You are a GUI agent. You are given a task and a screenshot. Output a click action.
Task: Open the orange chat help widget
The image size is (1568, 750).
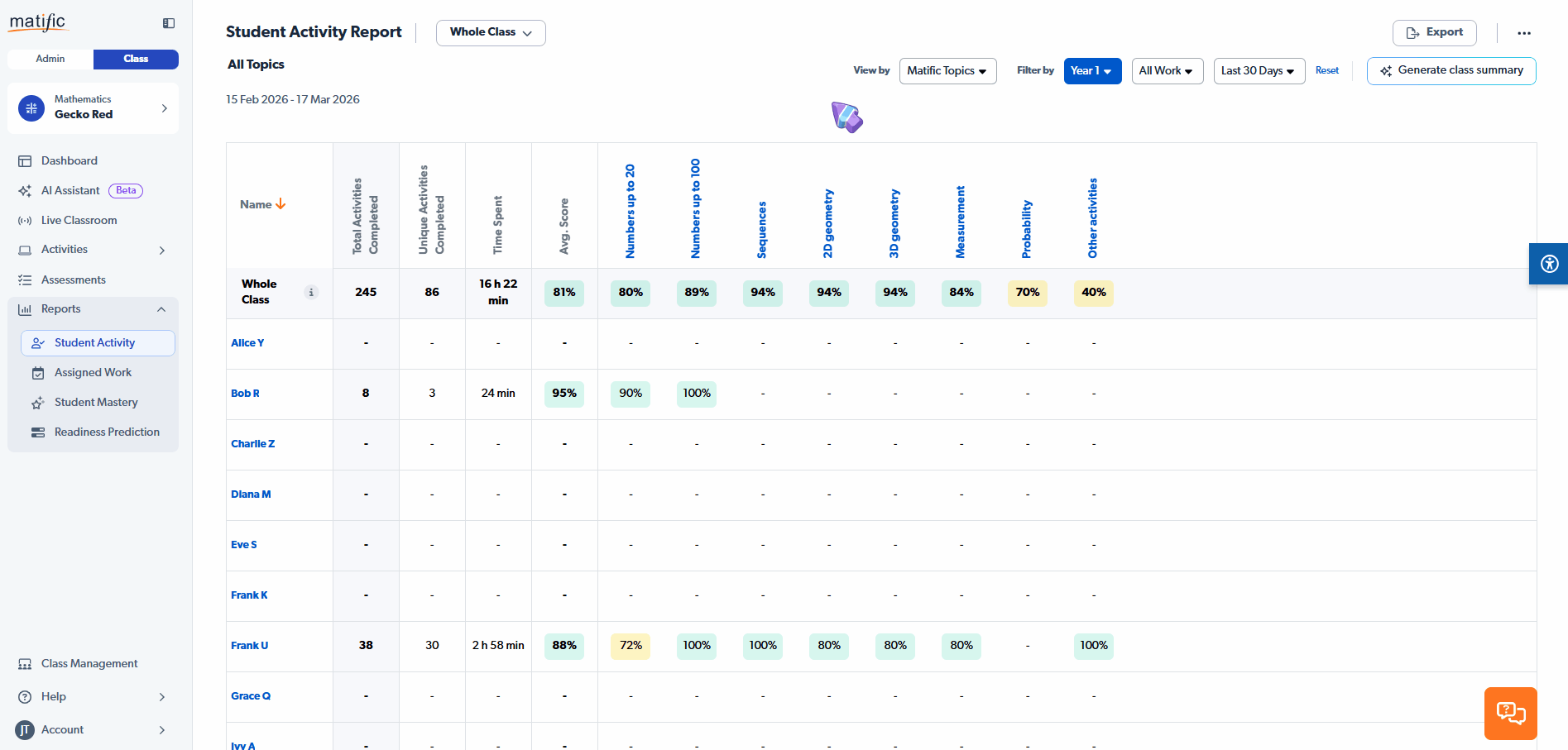coord(1510,713)
